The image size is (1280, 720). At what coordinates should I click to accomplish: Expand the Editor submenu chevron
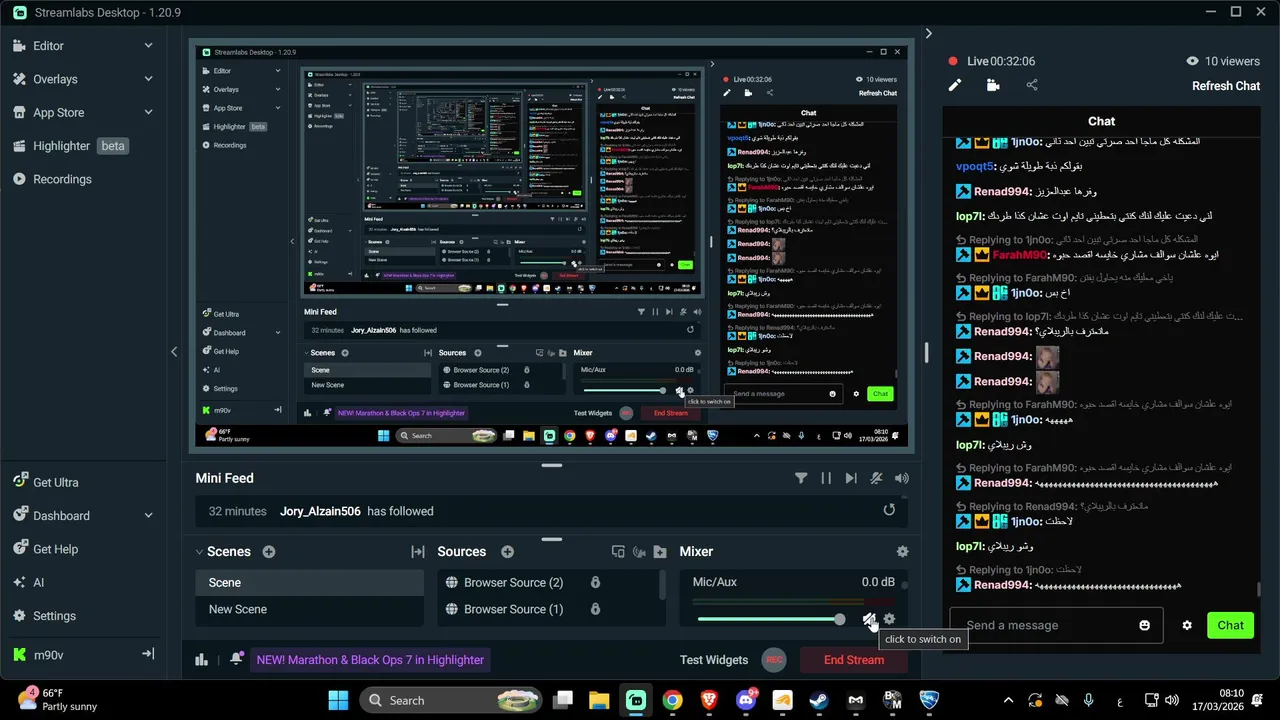point(148,45)
